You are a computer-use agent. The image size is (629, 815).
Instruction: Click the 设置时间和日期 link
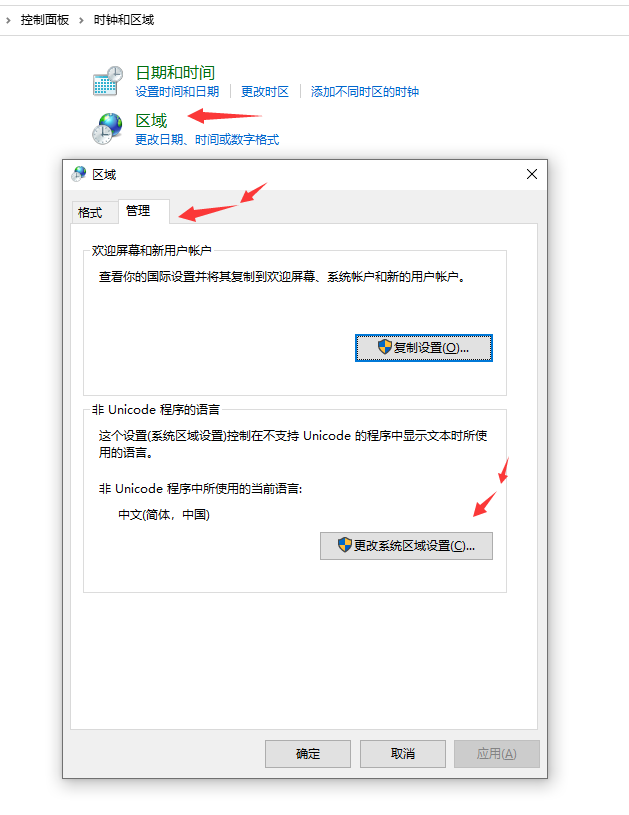(x=177, y=92)
